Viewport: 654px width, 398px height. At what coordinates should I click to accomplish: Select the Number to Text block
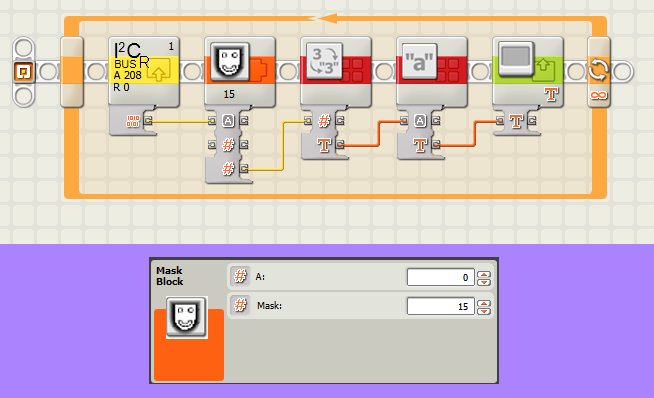[x=336, y=71]
